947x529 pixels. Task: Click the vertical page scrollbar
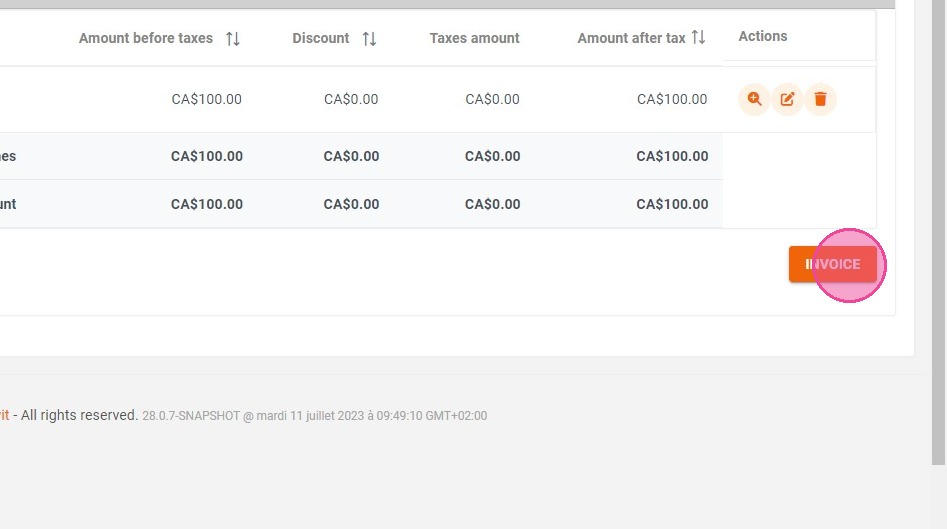939,232
